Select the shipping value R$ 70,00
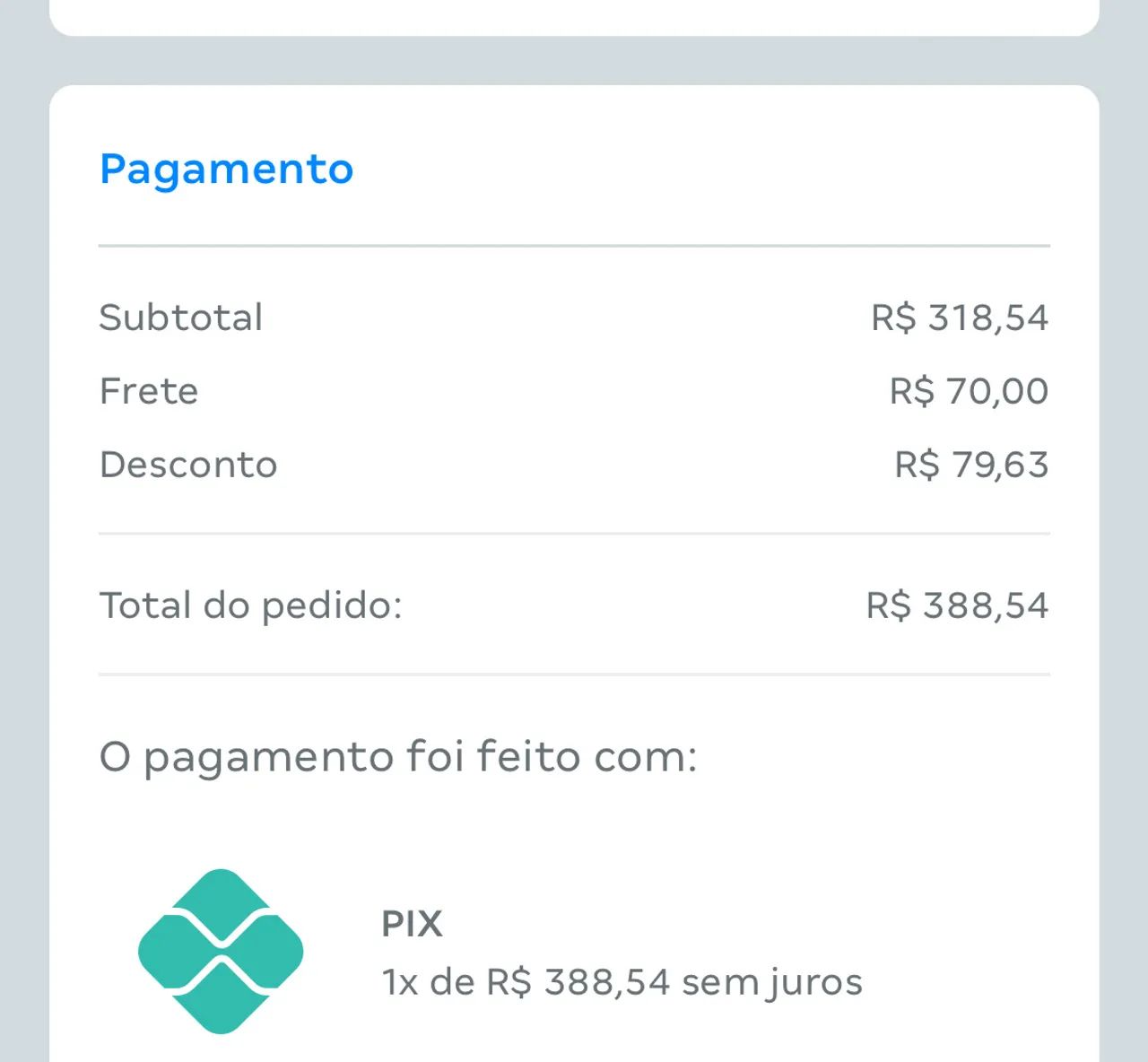Image resolution: width=1148 pixels, height=1062 pixels. [968, 390]
